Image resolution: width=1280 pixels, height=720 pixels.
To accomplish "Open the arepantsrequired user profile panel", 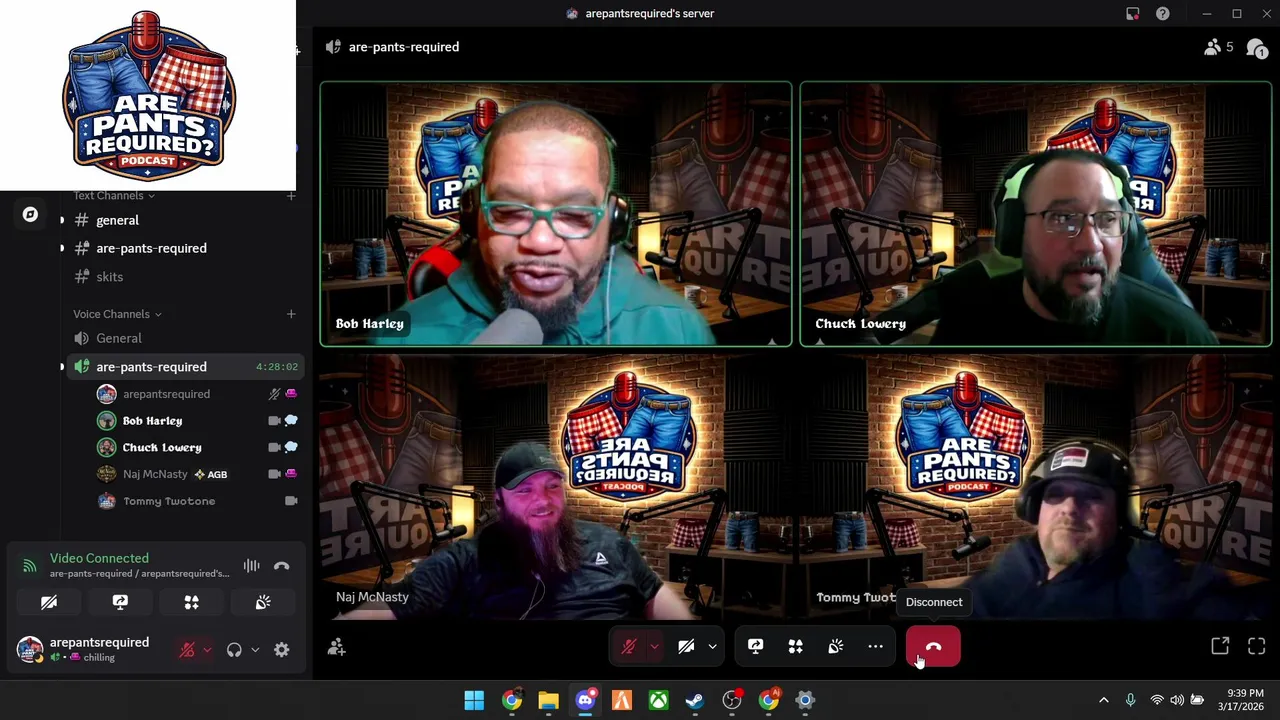I will 84,649.
